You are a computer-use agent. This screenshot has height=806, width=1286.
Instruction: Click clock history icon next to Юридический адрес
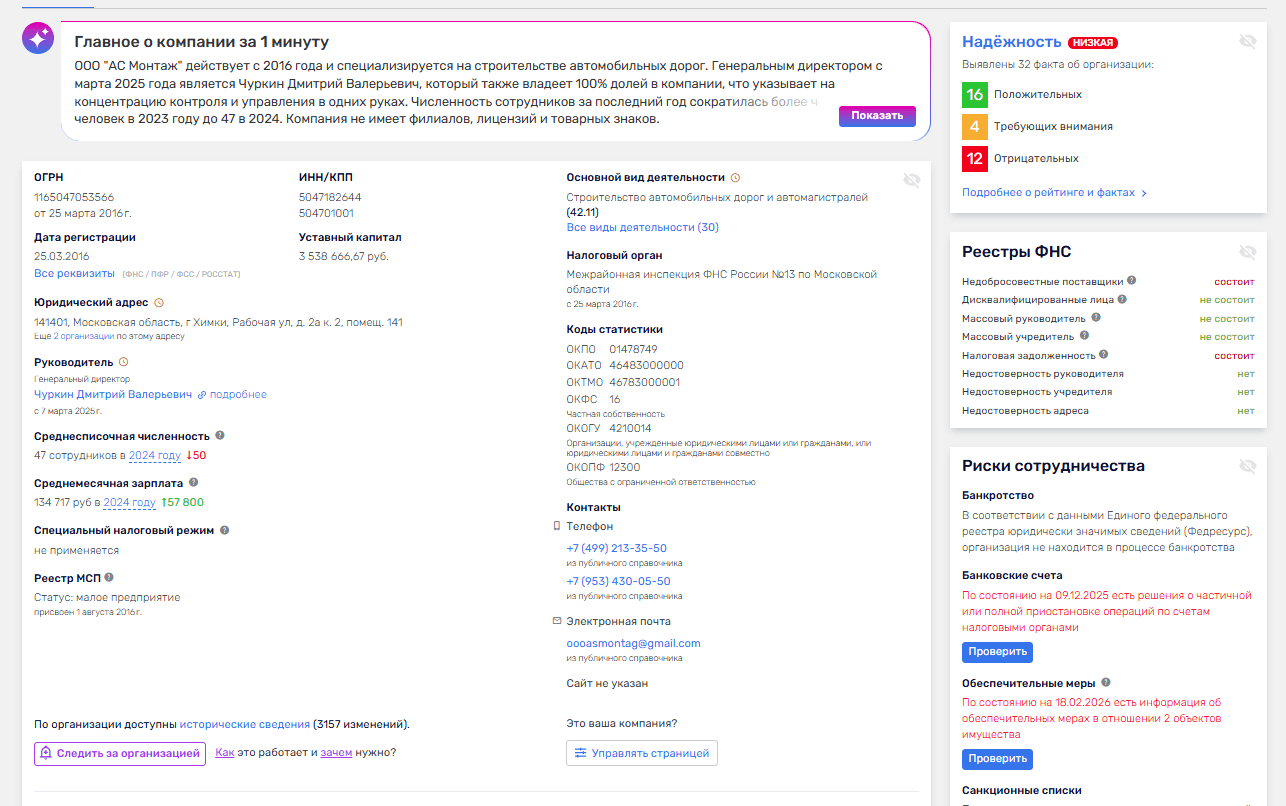[159, 303]
